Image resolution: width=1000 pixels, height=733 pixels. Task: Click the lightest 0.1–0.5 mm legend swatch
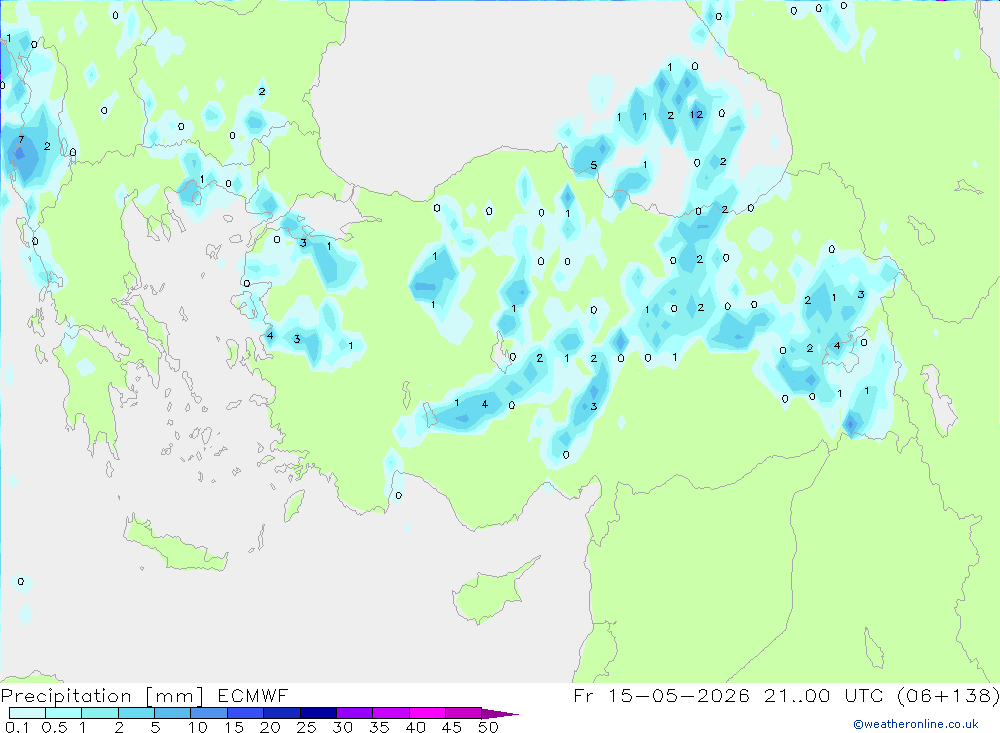(x=27, y=713)
